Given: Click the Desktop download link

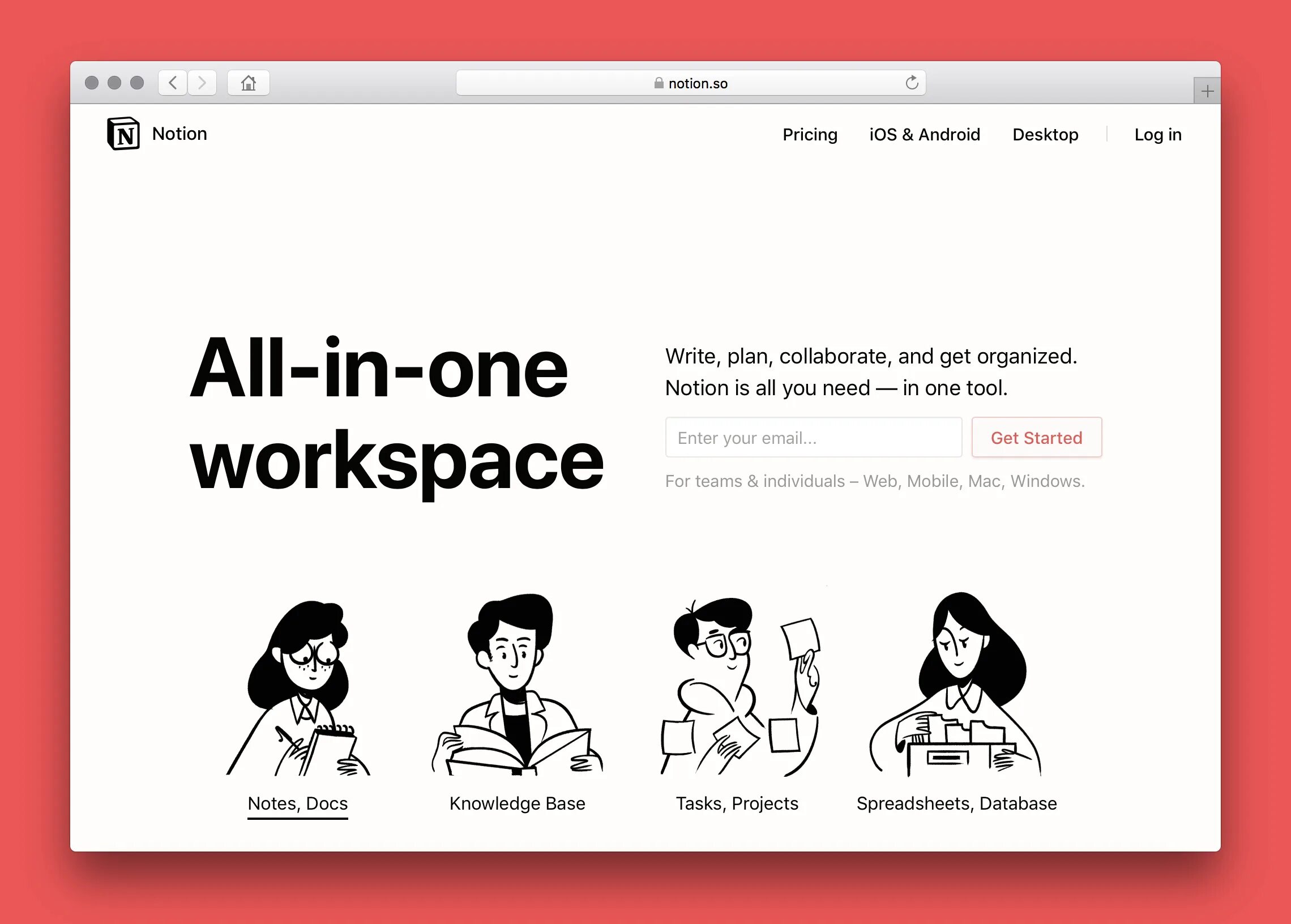Looking at the screenshot, I should [1045, 134].
